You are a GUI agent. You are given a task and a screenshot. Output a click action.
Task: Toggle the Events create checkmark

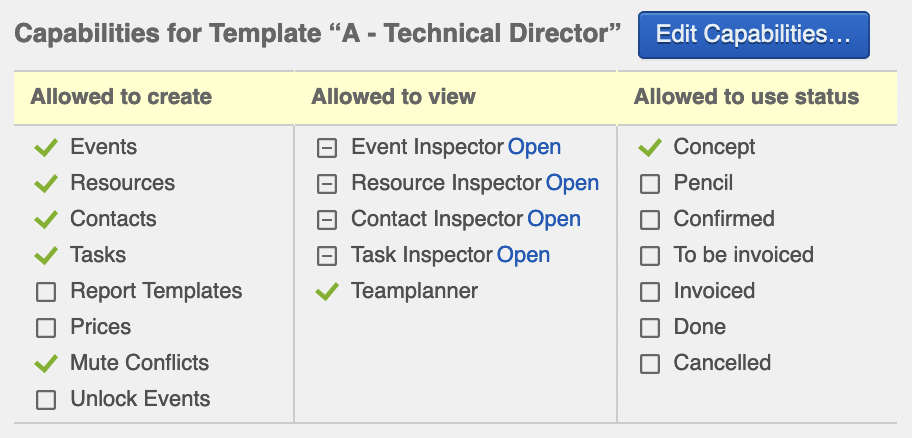[x=45, y=148]
